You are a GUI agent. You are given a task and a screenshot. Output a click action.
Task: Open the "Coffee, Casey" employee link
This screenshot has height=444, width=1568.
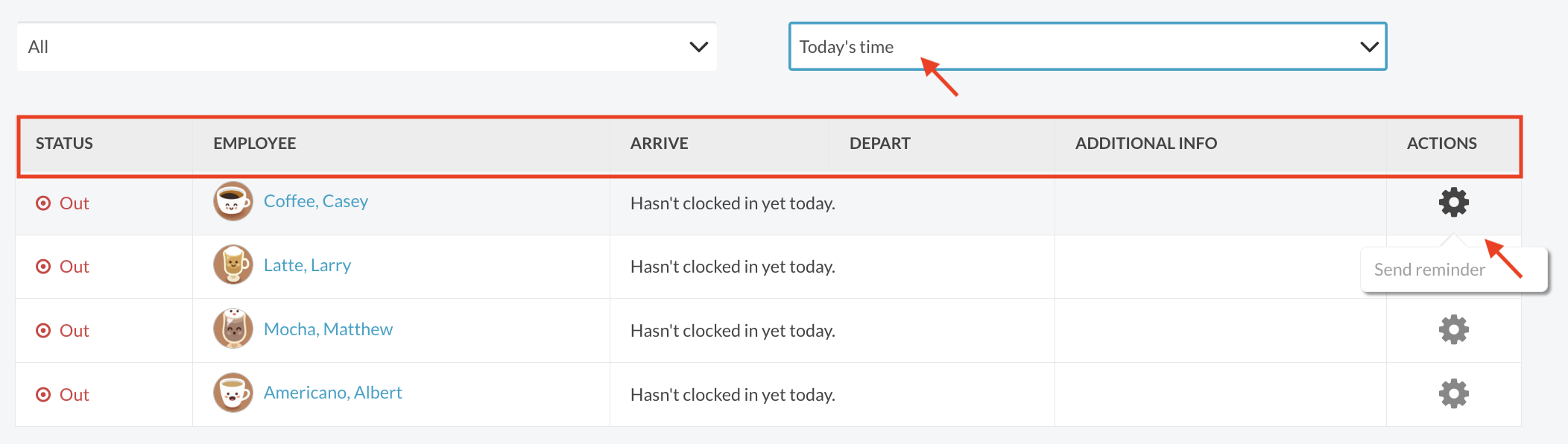coord(316,201)
